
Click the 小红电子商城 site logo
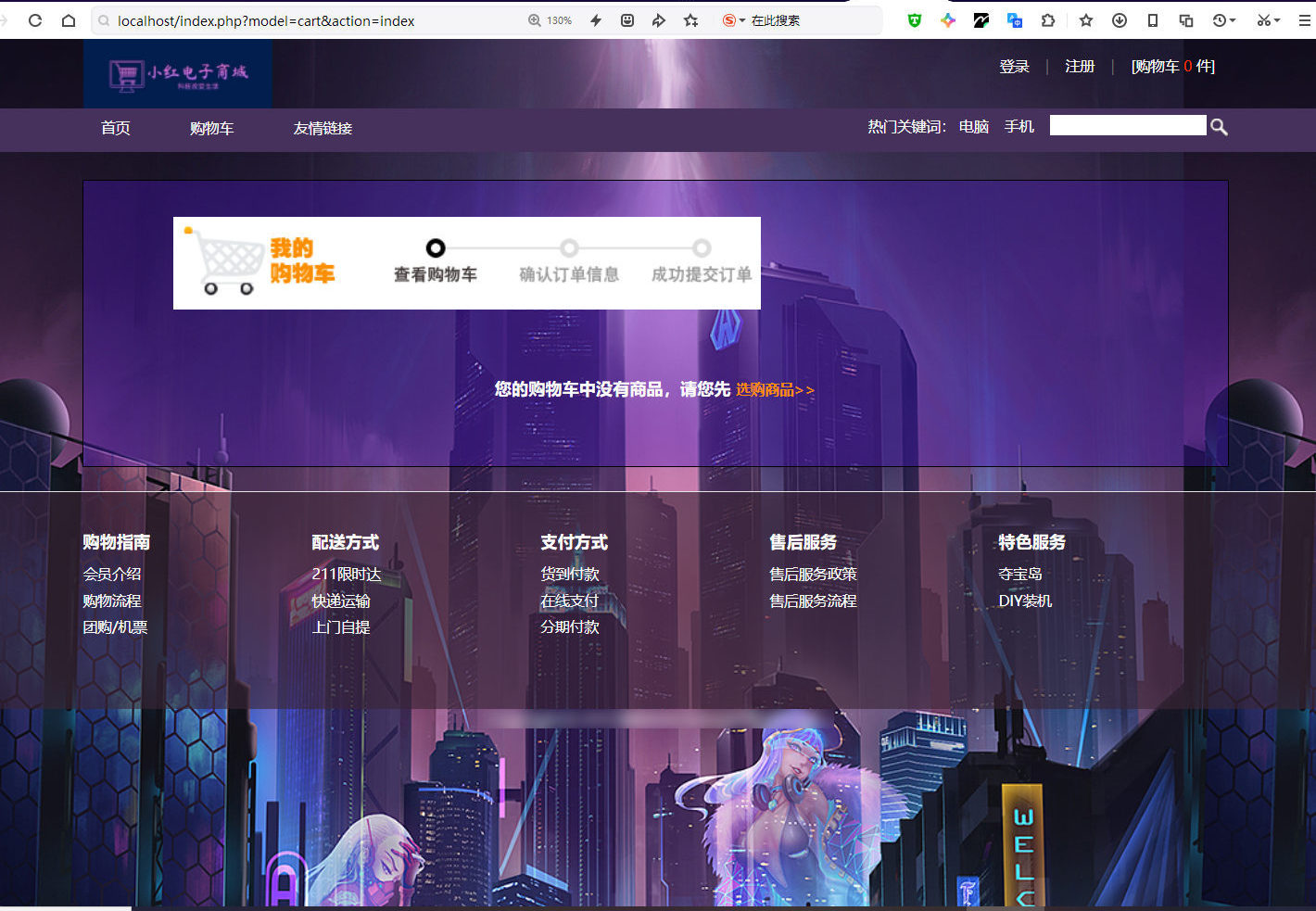(x=178, y=74)
